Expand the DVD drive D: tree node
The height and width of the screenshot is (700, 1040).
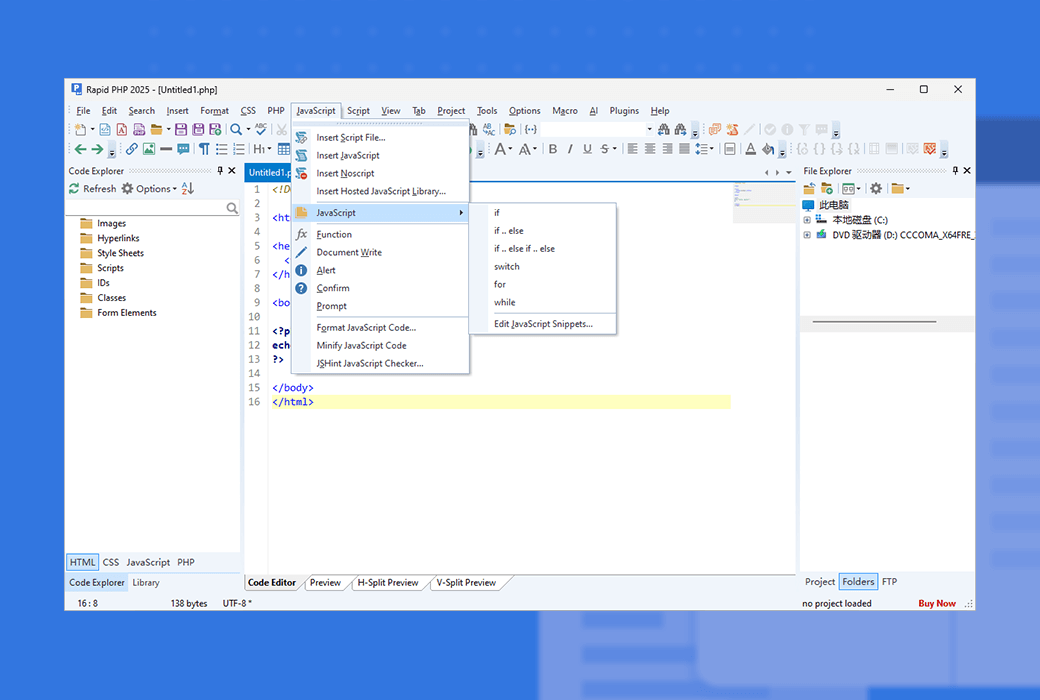point(807,235)
